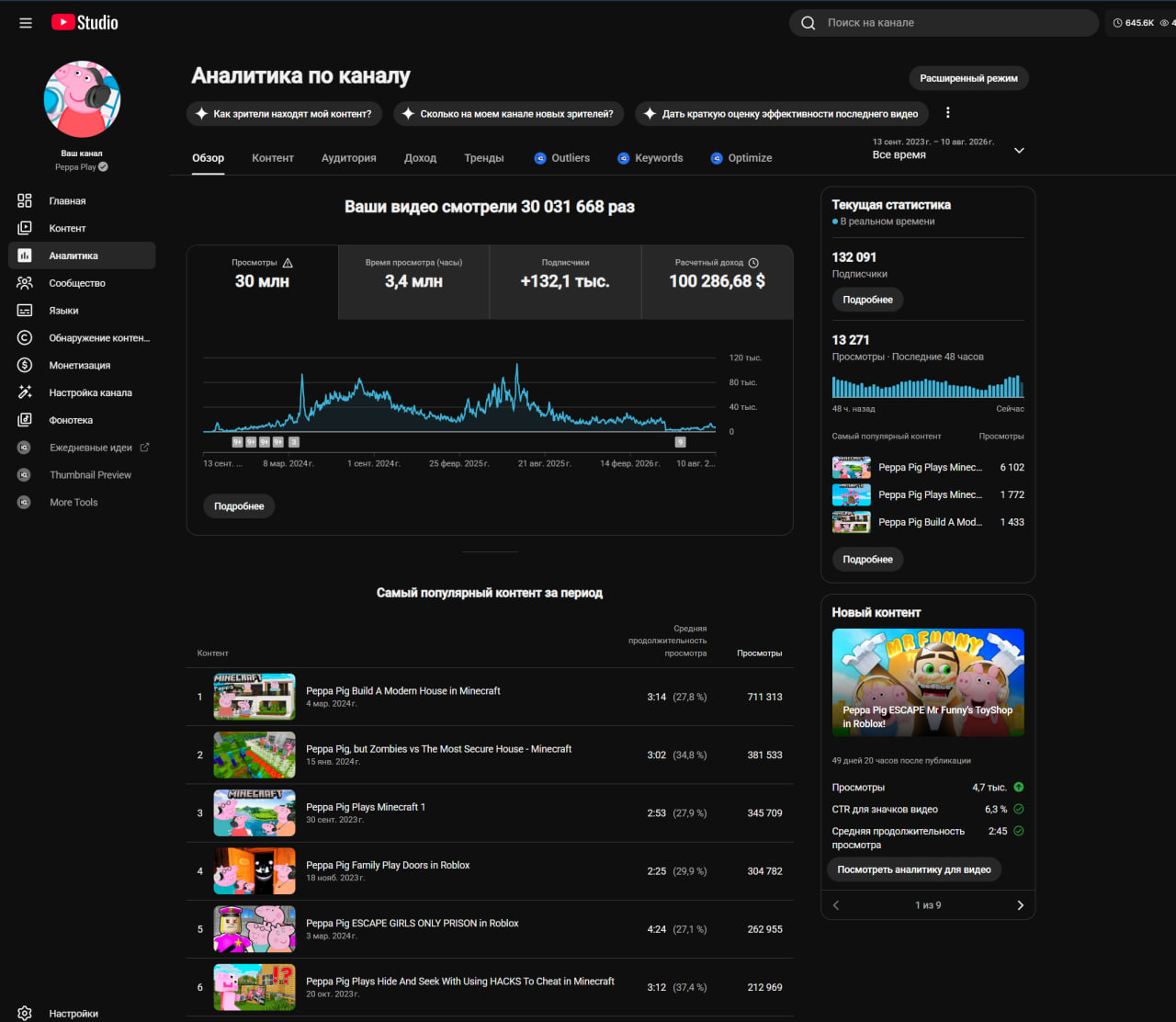This screenshot has height=1022, width=1176.
Task: Open the realtime video with 6 102 views
Action: (x=928, y=467)
